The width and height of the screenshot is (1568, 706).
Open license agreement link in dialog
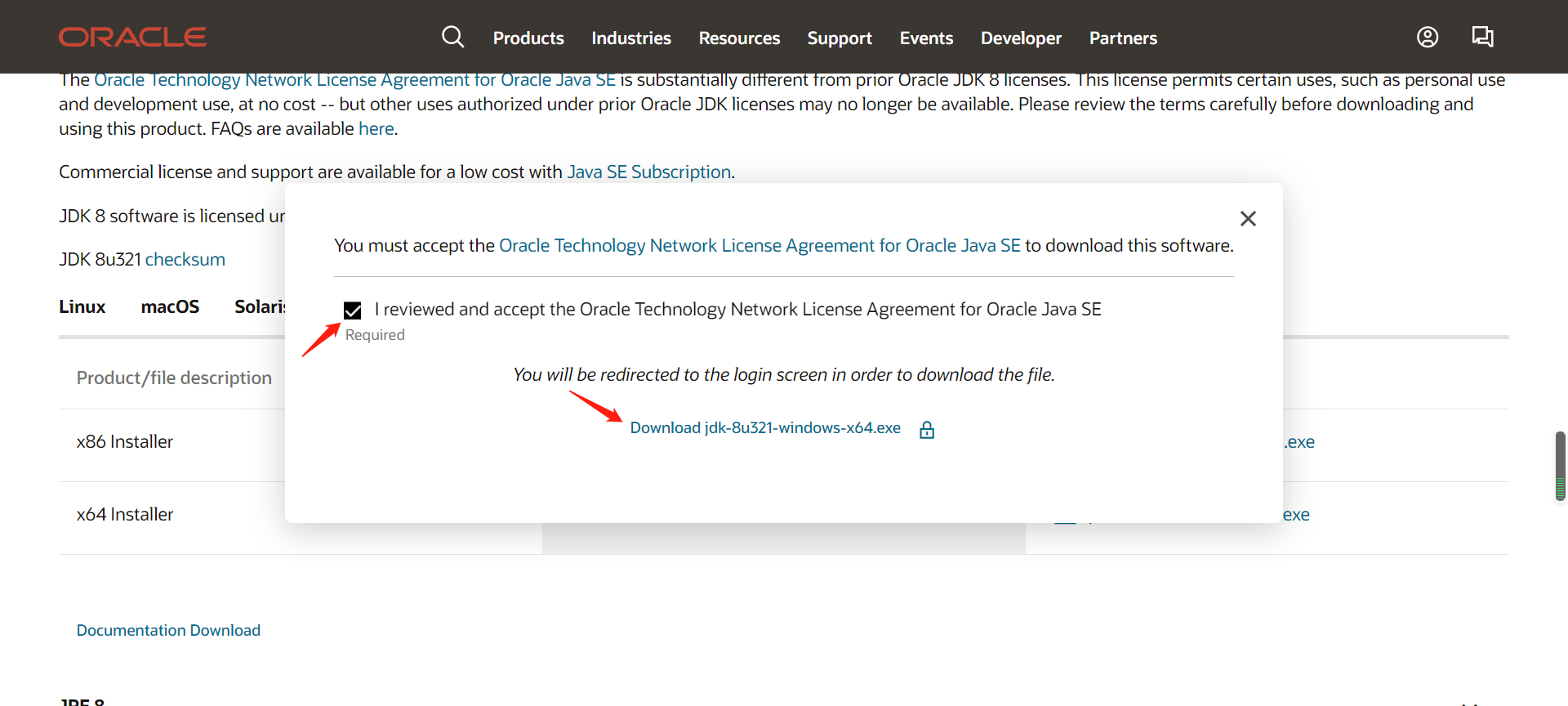[759, 246]
